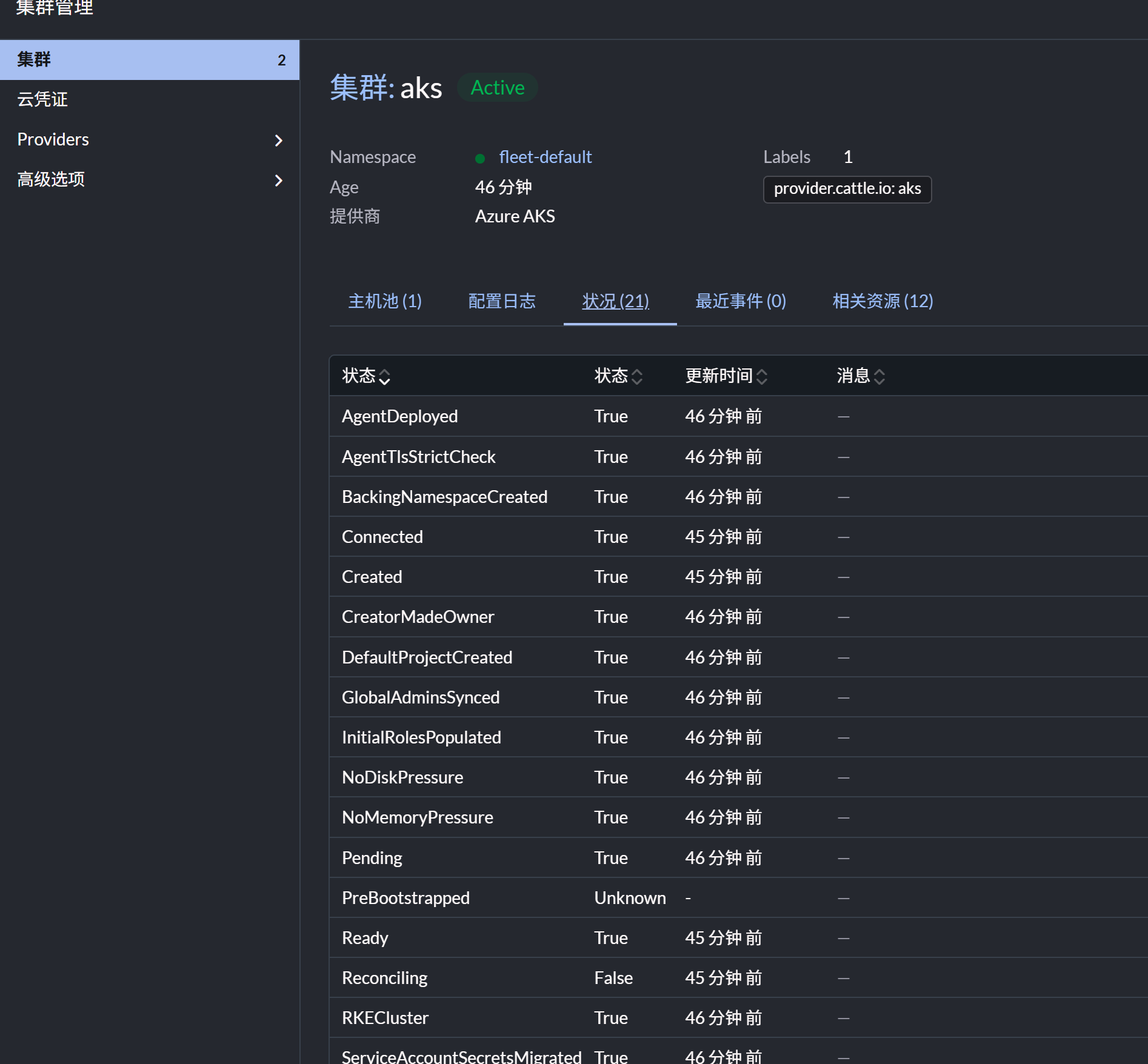Screen dimensions: 1148x1064
Task: Select the AgentTlsStrictCheck row
Action: [x=738, y=456]
